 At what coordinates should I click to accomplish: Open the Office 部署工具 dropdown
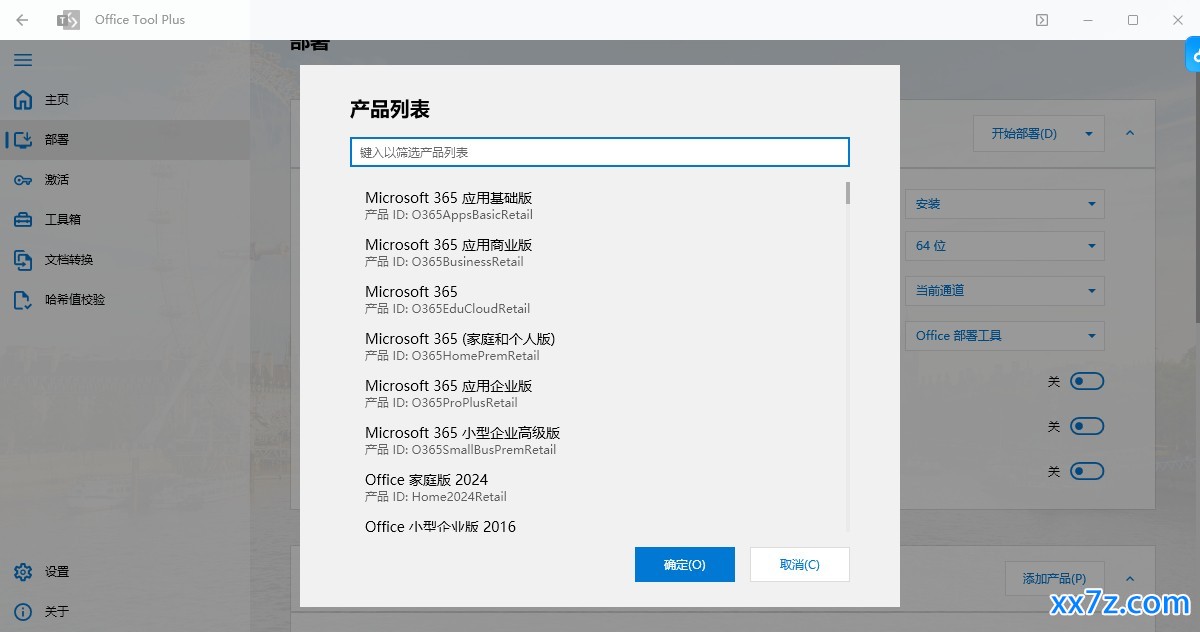1005,336
